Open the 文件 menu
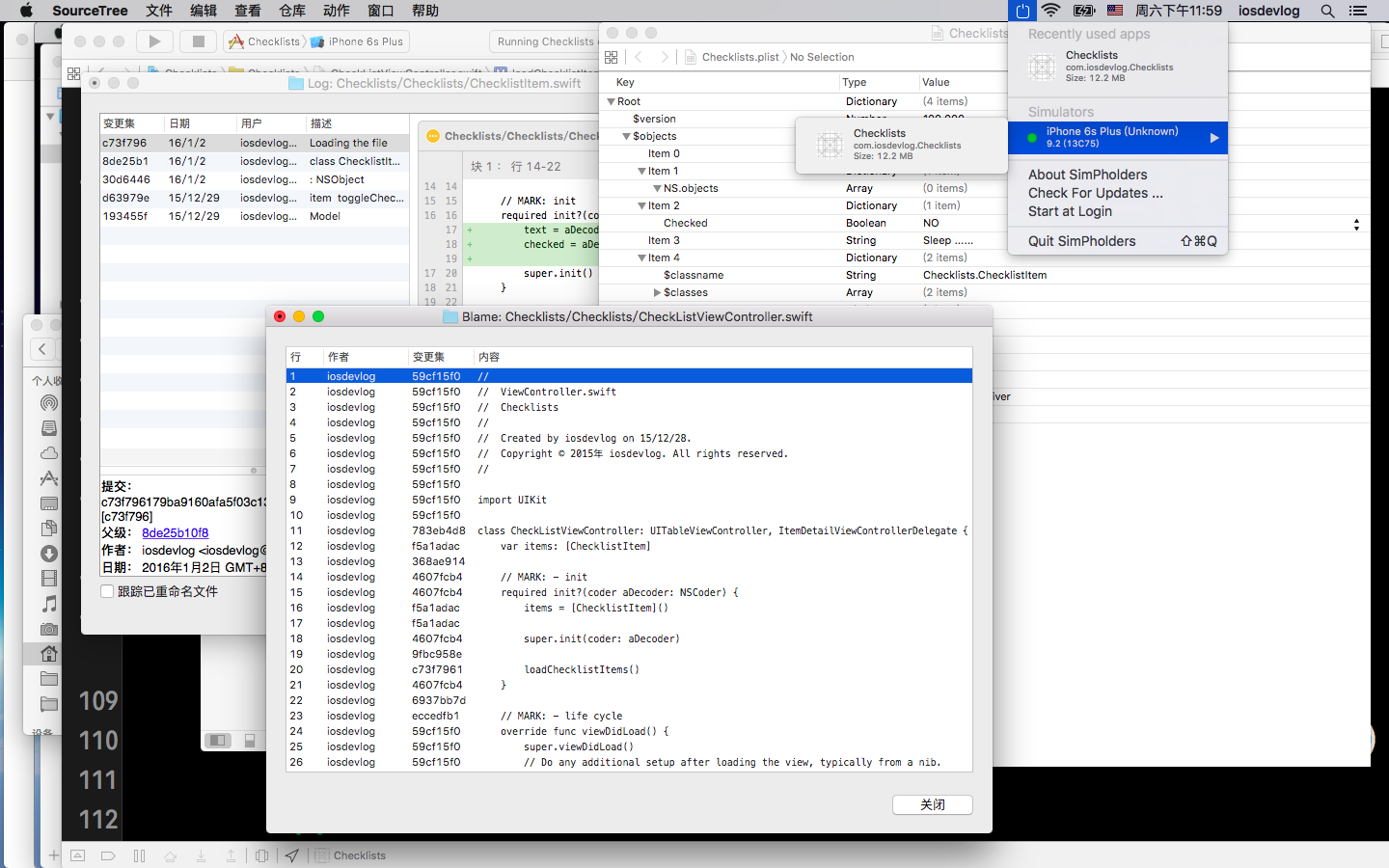Image resolution: width=1389 pixels, height=868 pixels. click(x=158, y=11)
